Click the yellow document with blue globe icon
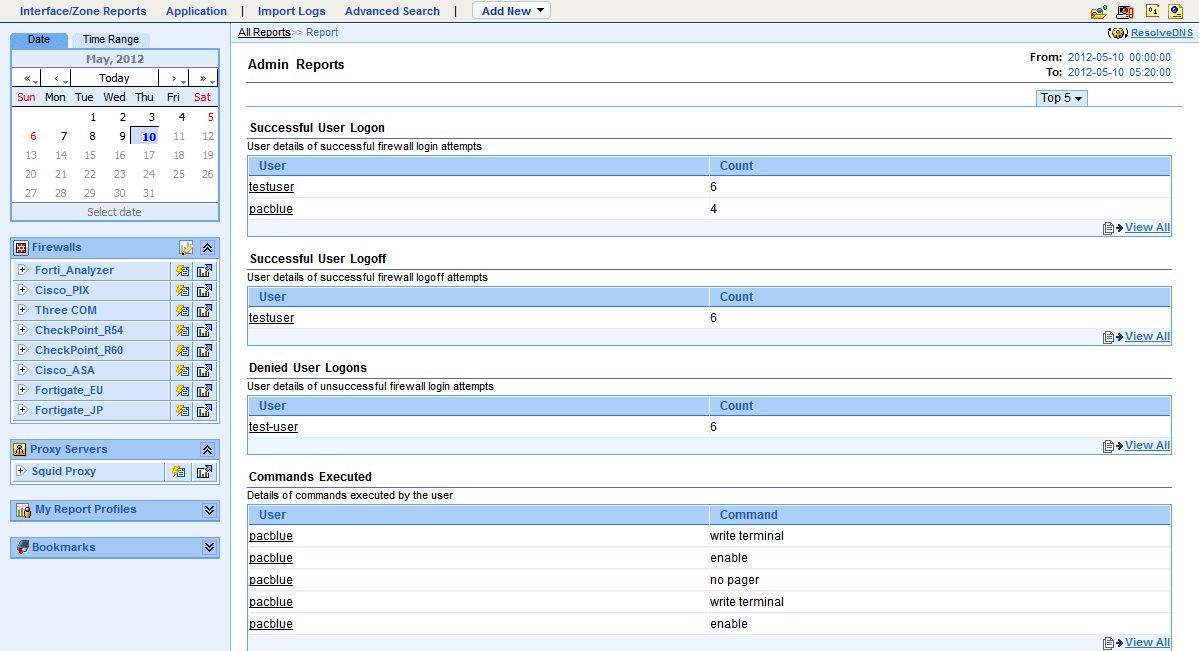The height and width of the screenshot is (651, 1199). click(x=1176, y=11)
